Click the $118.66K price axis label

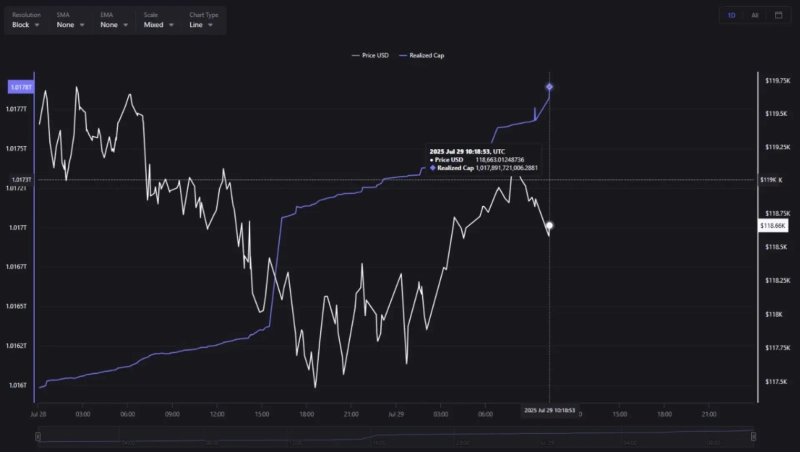pyautogui.click(x=775, y=227)
